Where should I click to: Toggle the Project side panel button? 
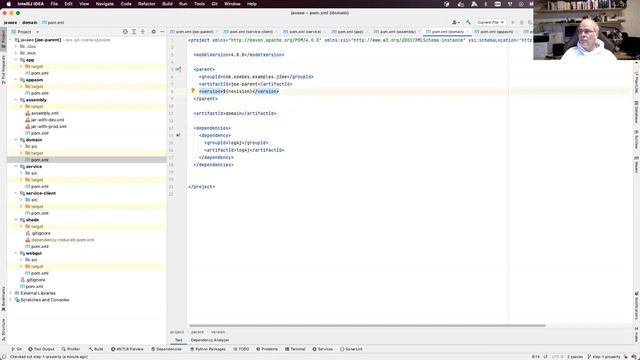3,39
